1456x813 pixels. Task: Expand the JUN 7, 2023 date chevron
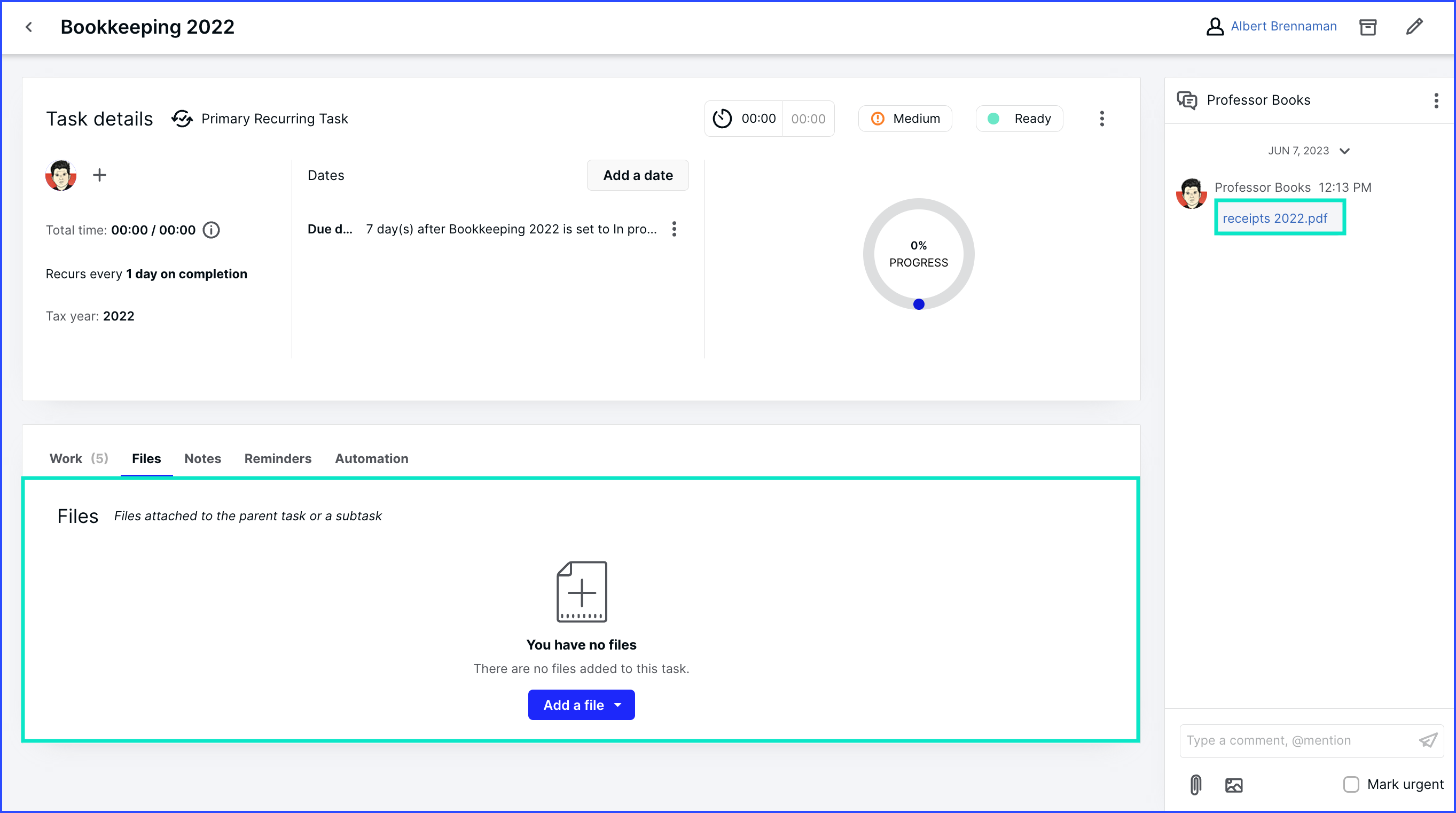click(1345, 151)
